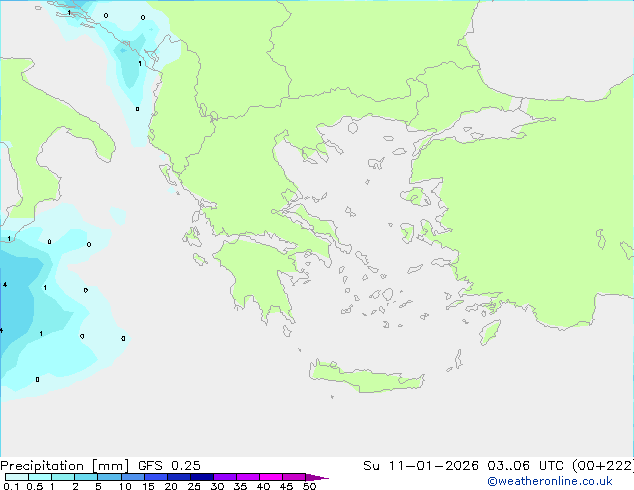Click the purple arrow tip past 50 on legend
The image size is (634, 490).
pyautogui.click(x=317, y=477)
